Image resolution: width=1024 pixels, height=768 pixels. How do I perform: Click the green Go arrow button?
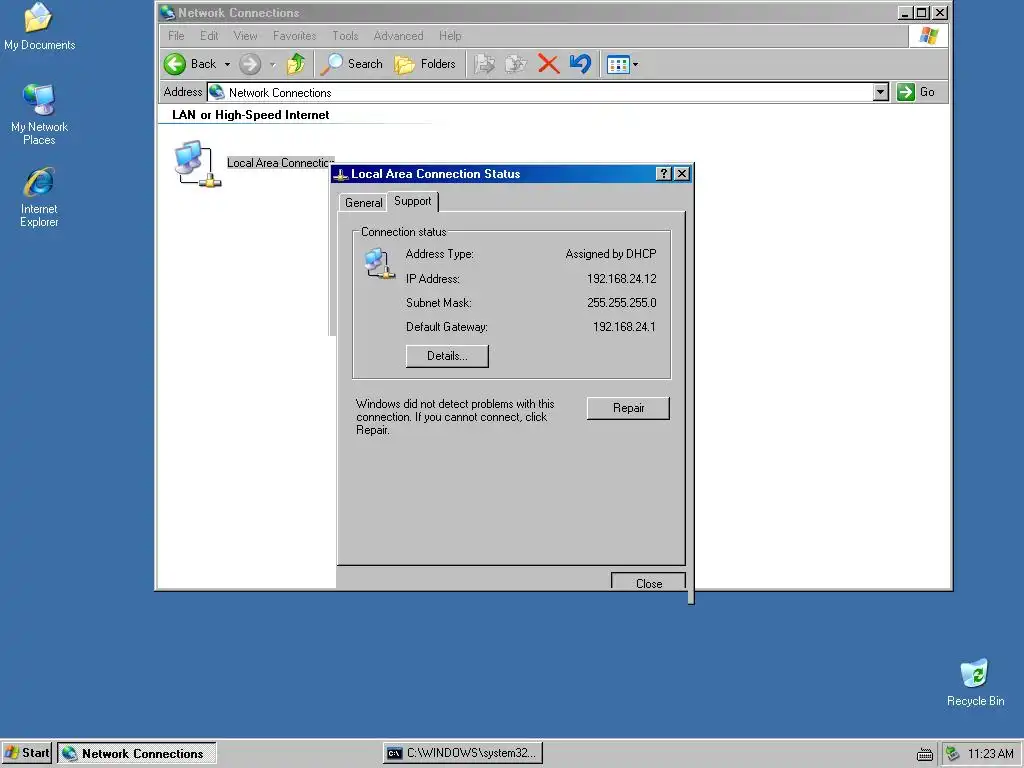click(x=905, y=92)
